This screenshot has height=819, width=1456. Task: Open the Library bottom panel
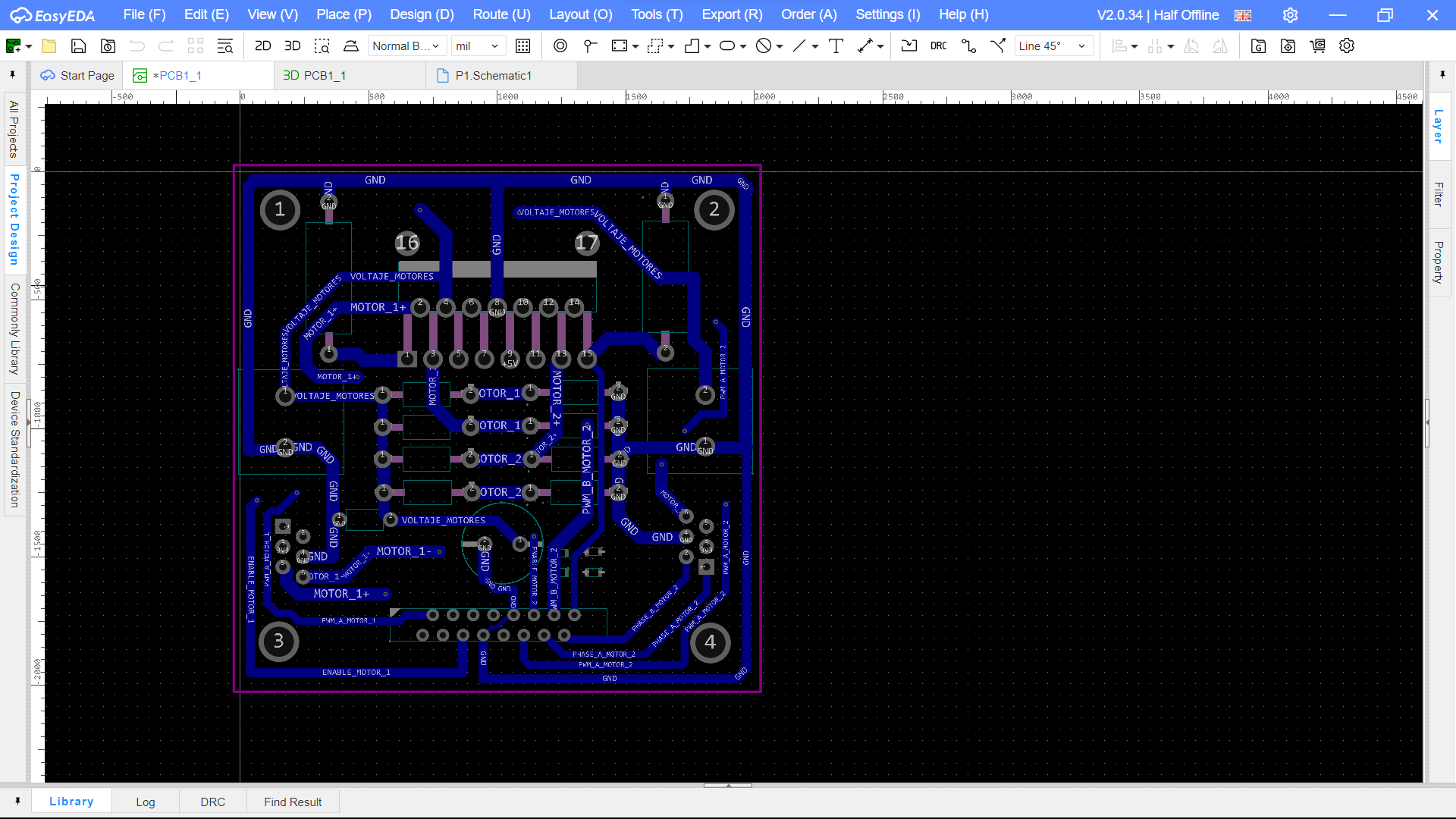pos(71,802)
